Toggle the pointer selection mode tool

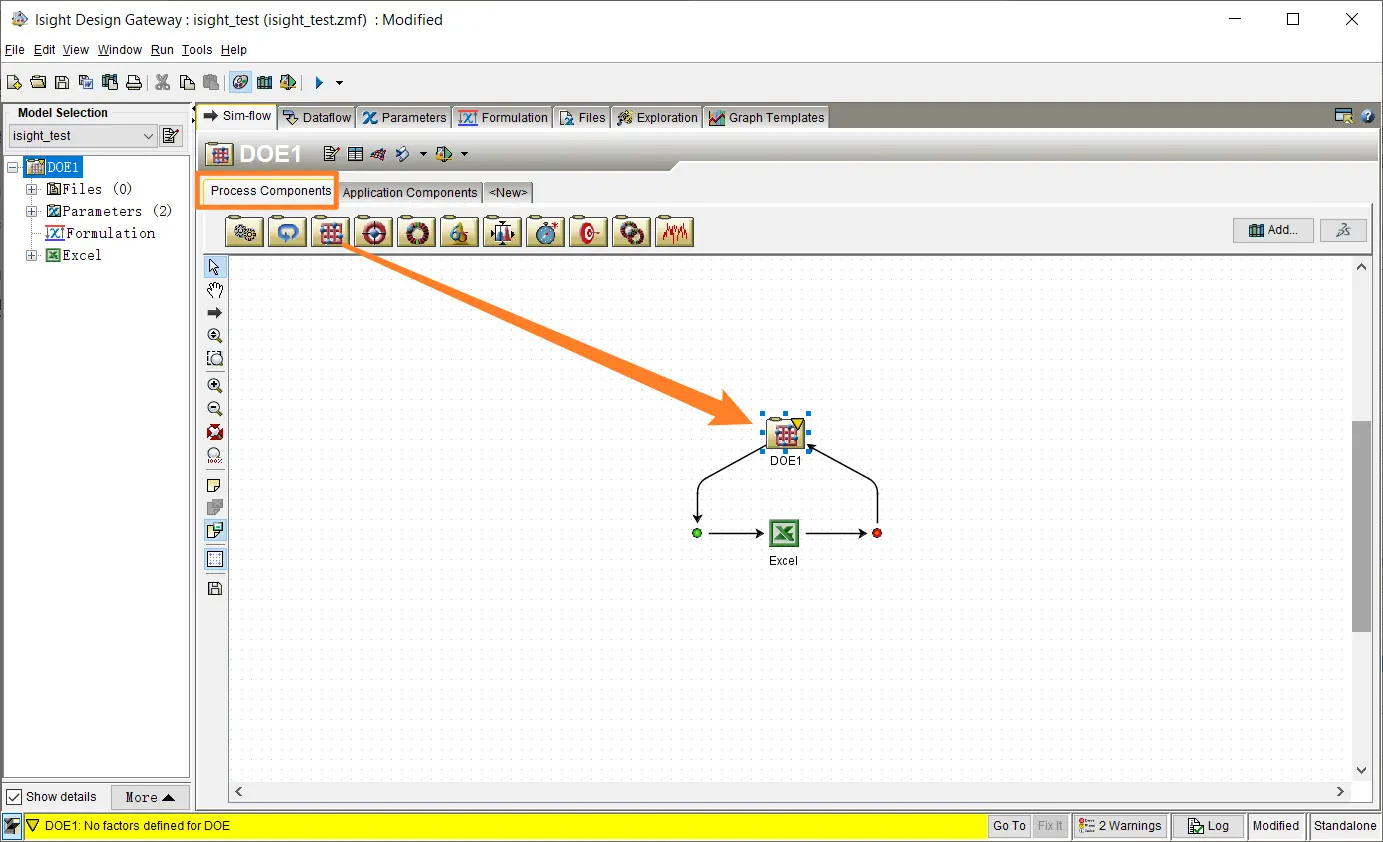click(x=215, y=267)
